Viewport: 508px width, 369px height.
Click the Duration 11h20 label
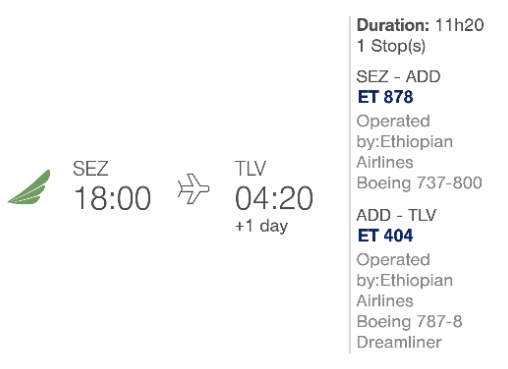click(x=420, y=25)
